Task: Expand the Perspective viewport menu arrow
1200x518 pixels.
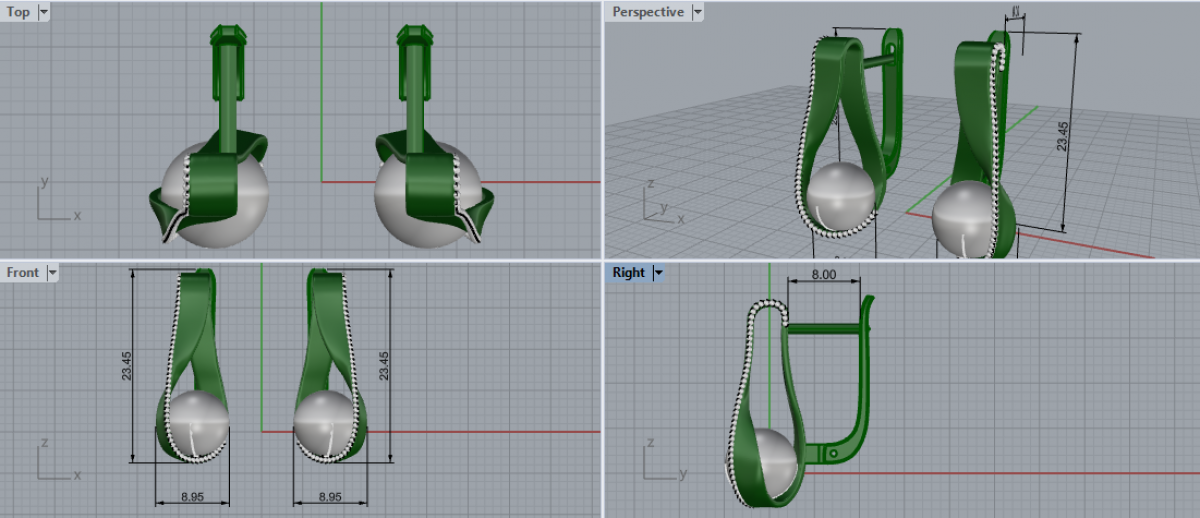Action: [697, 13]
